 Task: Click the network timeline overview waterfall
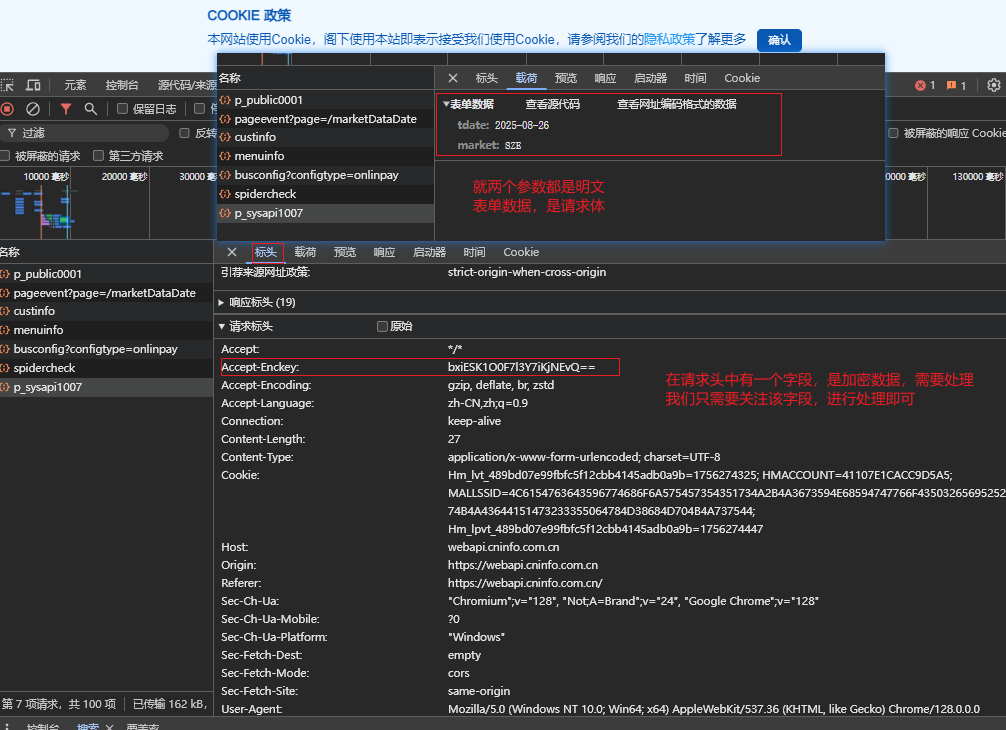tap(108, 202)
